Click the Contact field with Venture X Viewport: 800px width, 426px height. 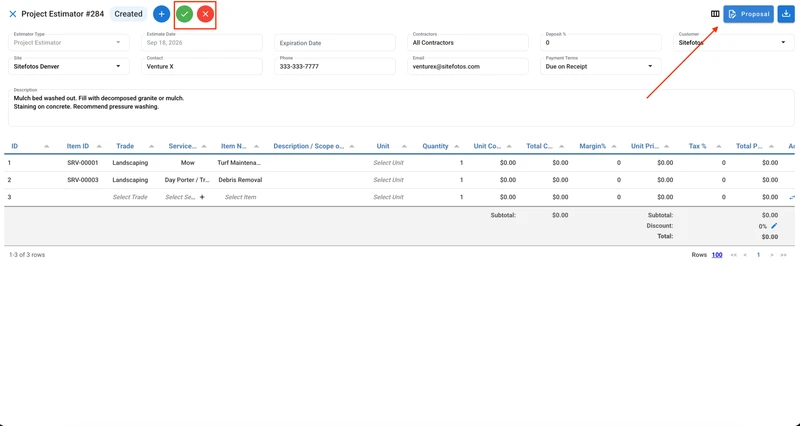pos(202,66)
